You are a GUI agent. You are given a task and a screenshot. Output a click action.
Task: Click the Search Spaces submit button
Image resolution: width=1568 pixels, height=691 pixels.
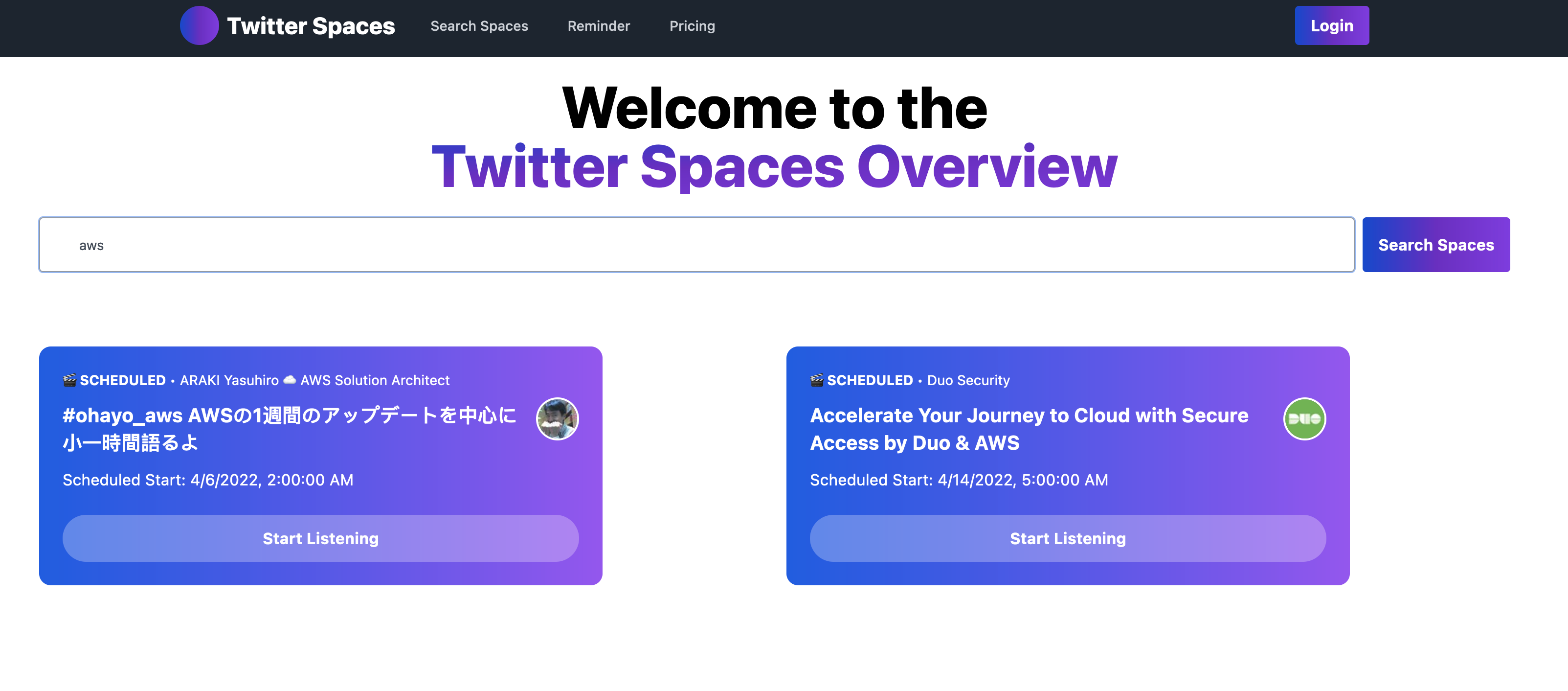click(x=1436, y=245)
